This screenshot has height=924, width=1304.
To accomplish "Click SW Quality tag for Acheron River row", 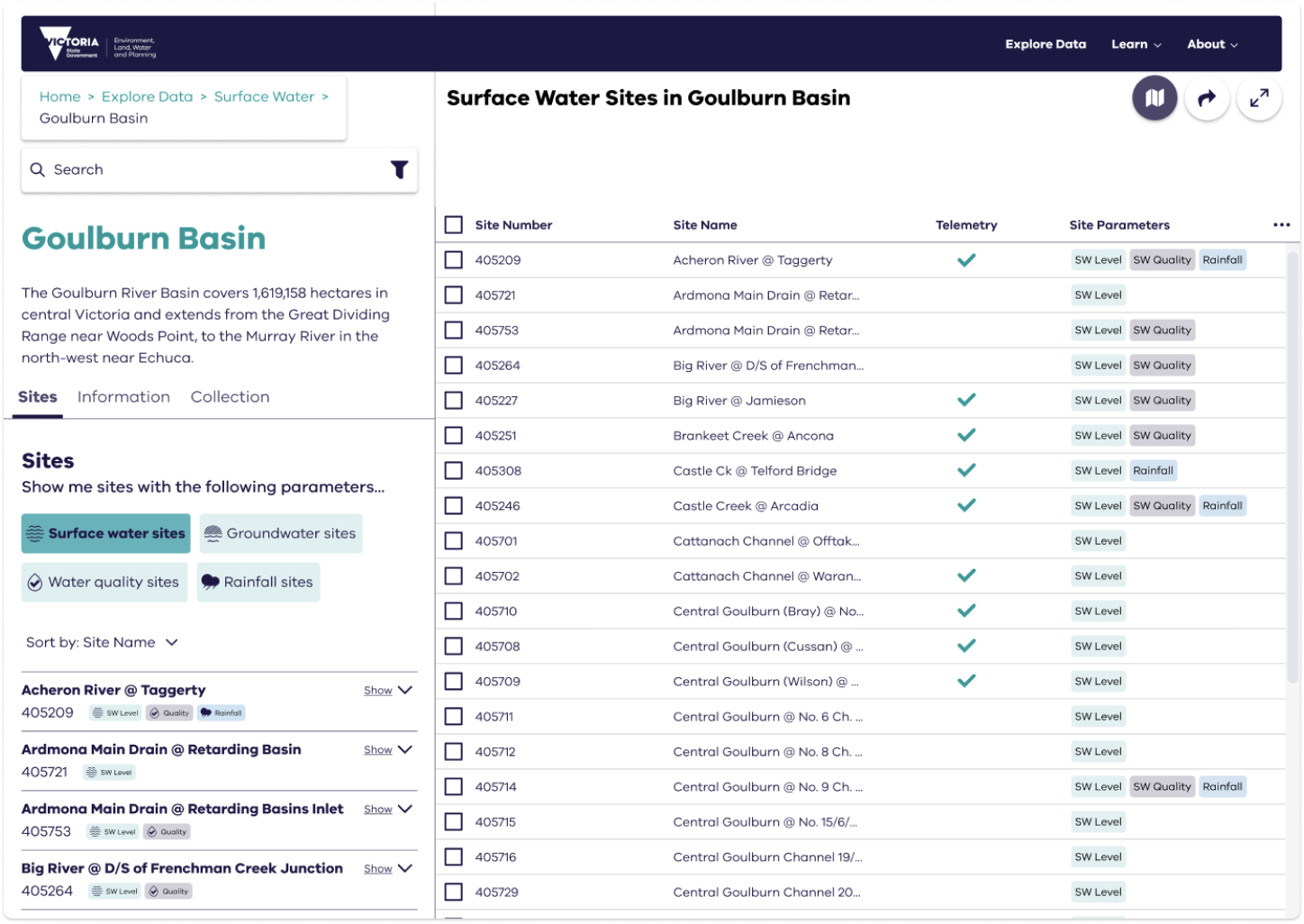I will click(1162, 260).
